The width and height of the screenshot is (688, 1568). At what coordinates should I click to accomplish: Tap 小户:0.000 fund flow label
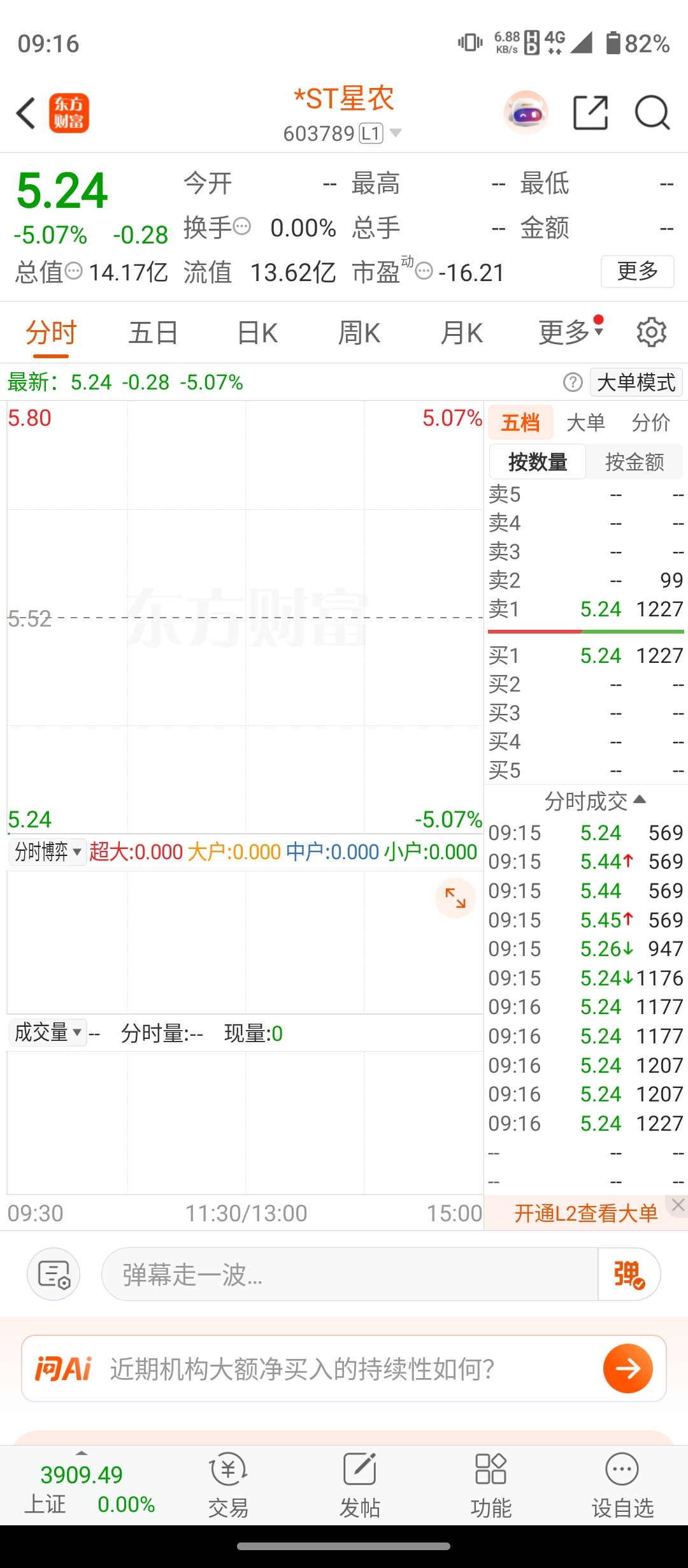431,852
